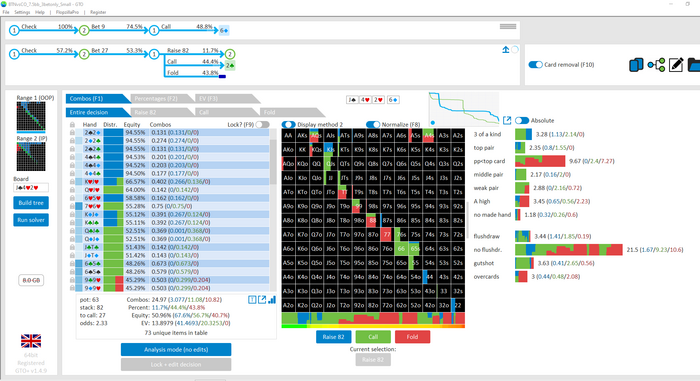700x381 pixels.
Task: Open FlopzillaPro from menu bar
Action: (67, 12)
